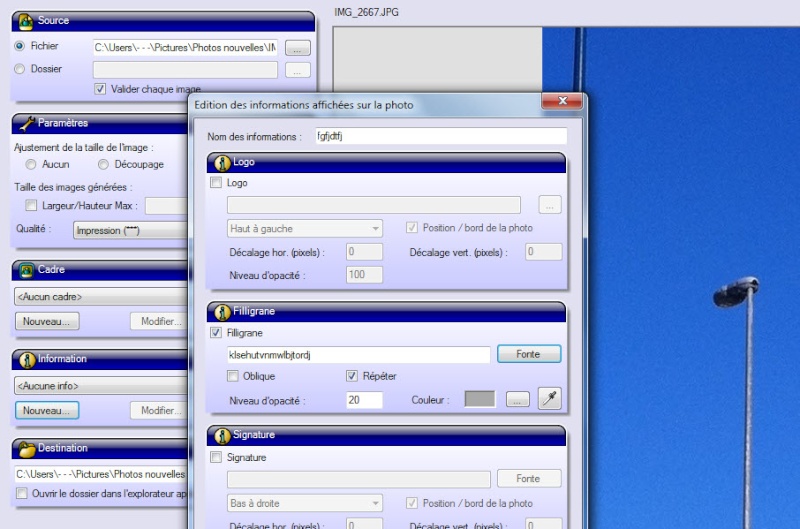Screen dimensions: 800x529
Task: Open Fonte settings for Filligrane
Action: coord(529,354)
